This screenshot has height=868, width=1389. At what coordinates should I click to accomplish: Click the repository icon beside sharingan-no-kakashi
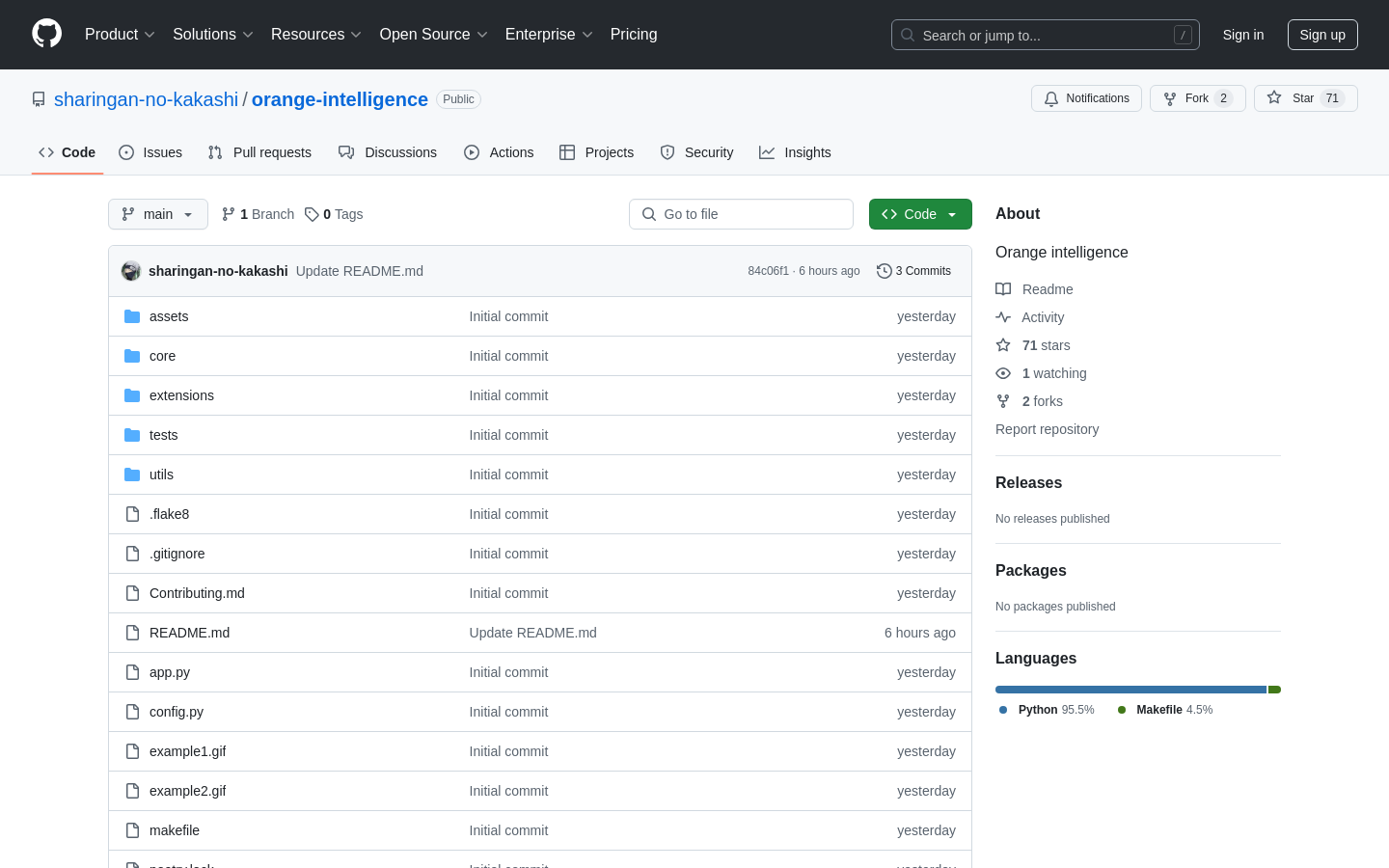[39, 99]
